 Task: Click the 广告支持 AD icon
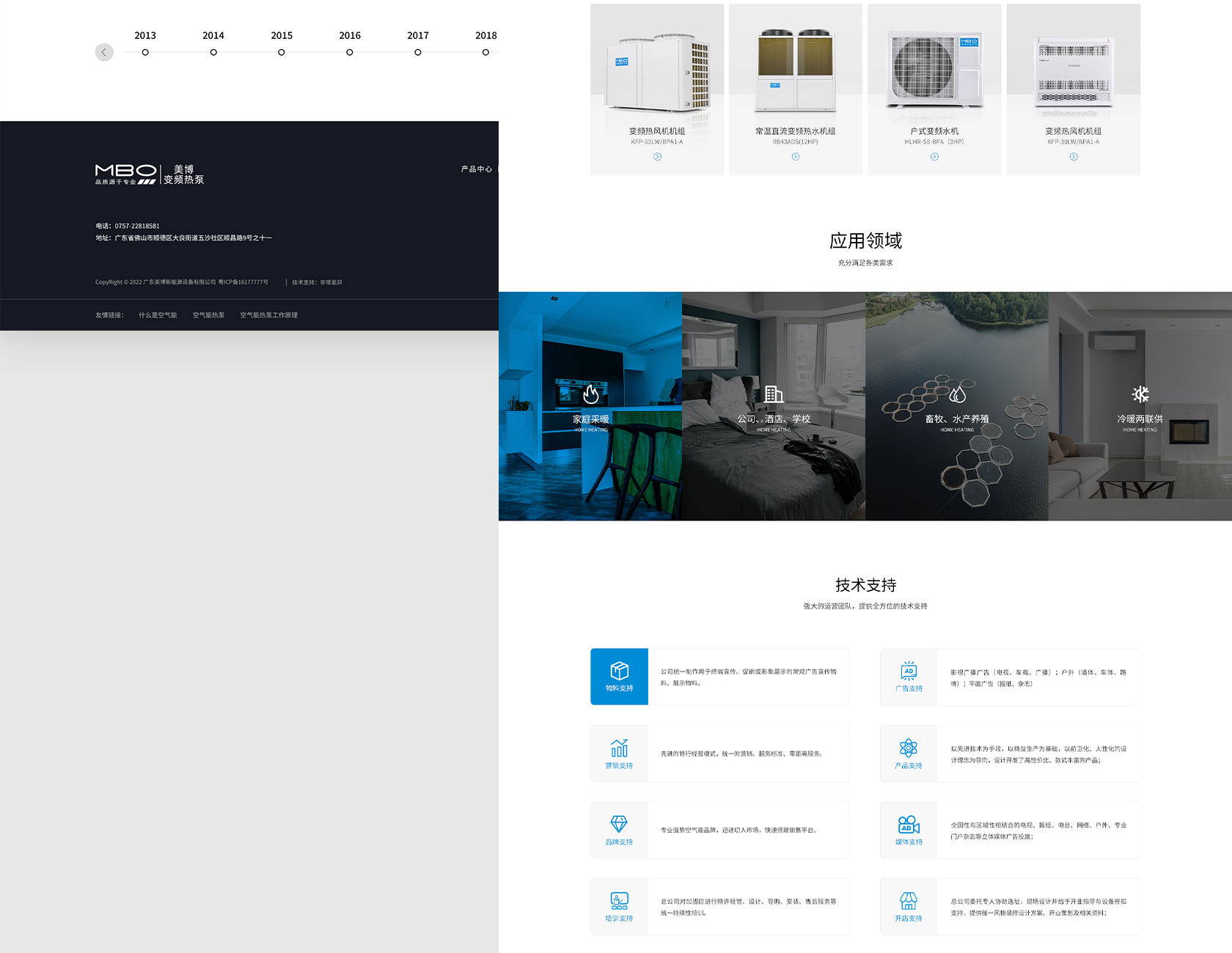coord(909,671)
